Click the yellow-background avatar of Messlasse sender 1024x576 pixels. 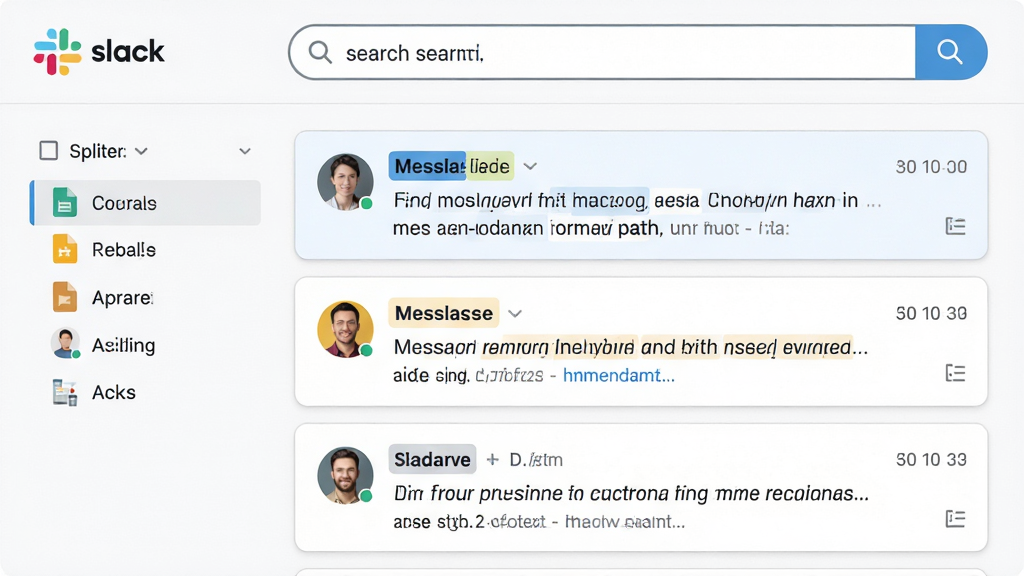(x=345, y=329)
